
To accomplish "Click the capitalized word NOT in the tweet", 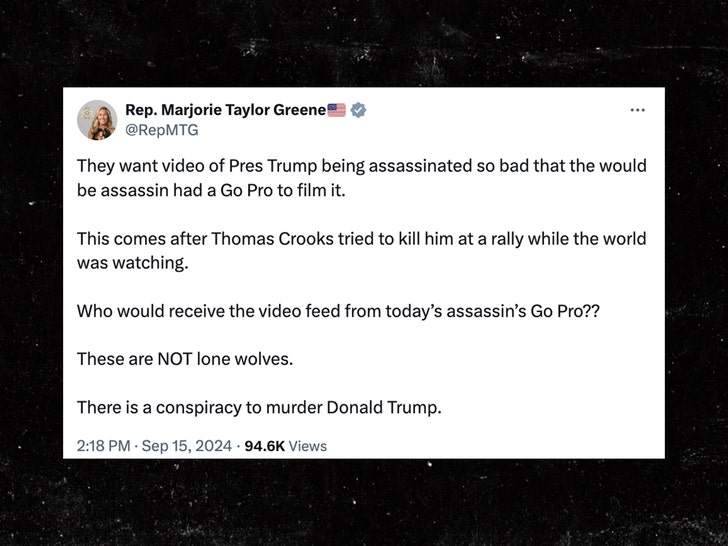I will tap(175, 358).
